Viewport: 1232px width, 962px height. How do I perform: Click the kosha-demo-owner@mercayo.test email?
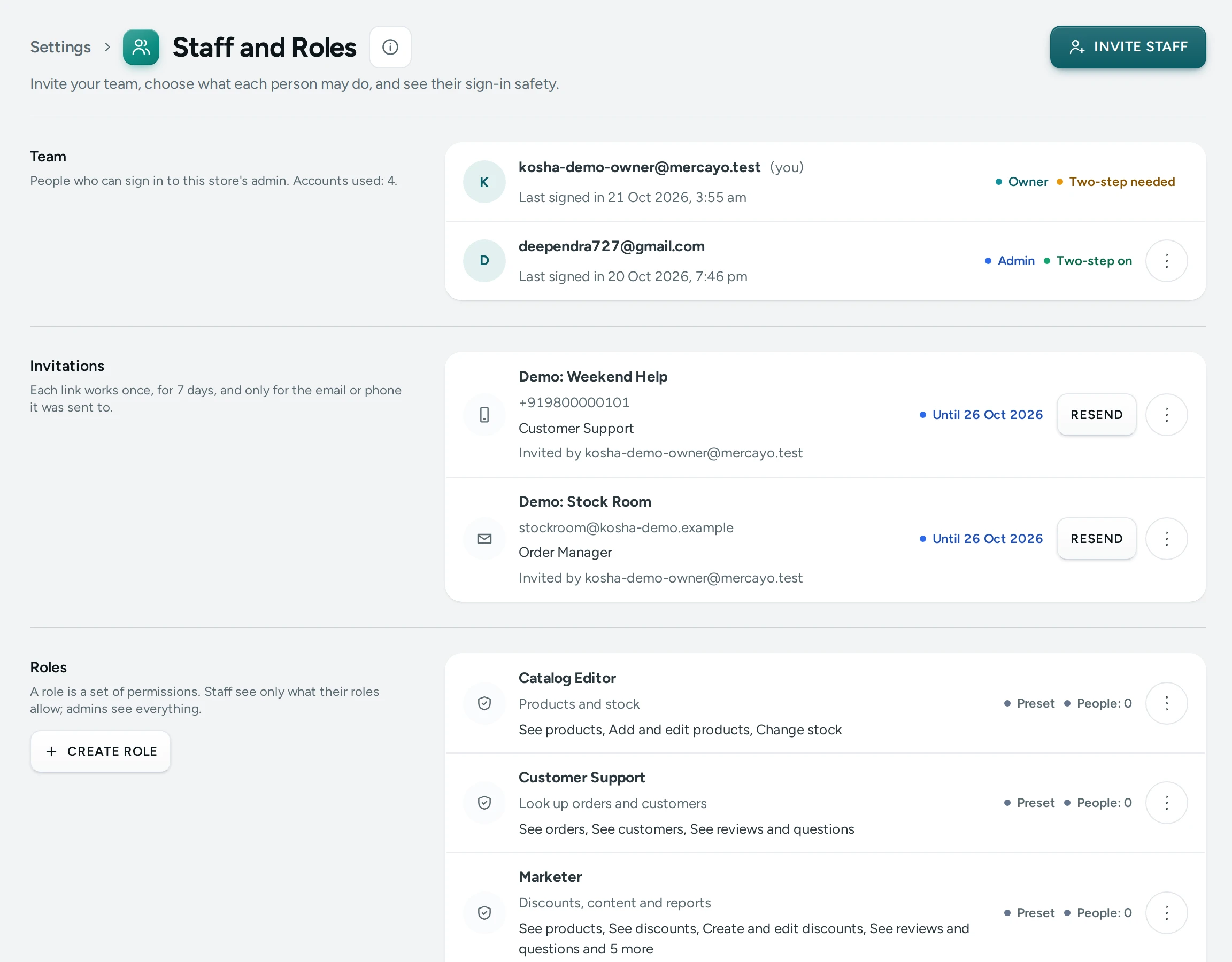639,167
